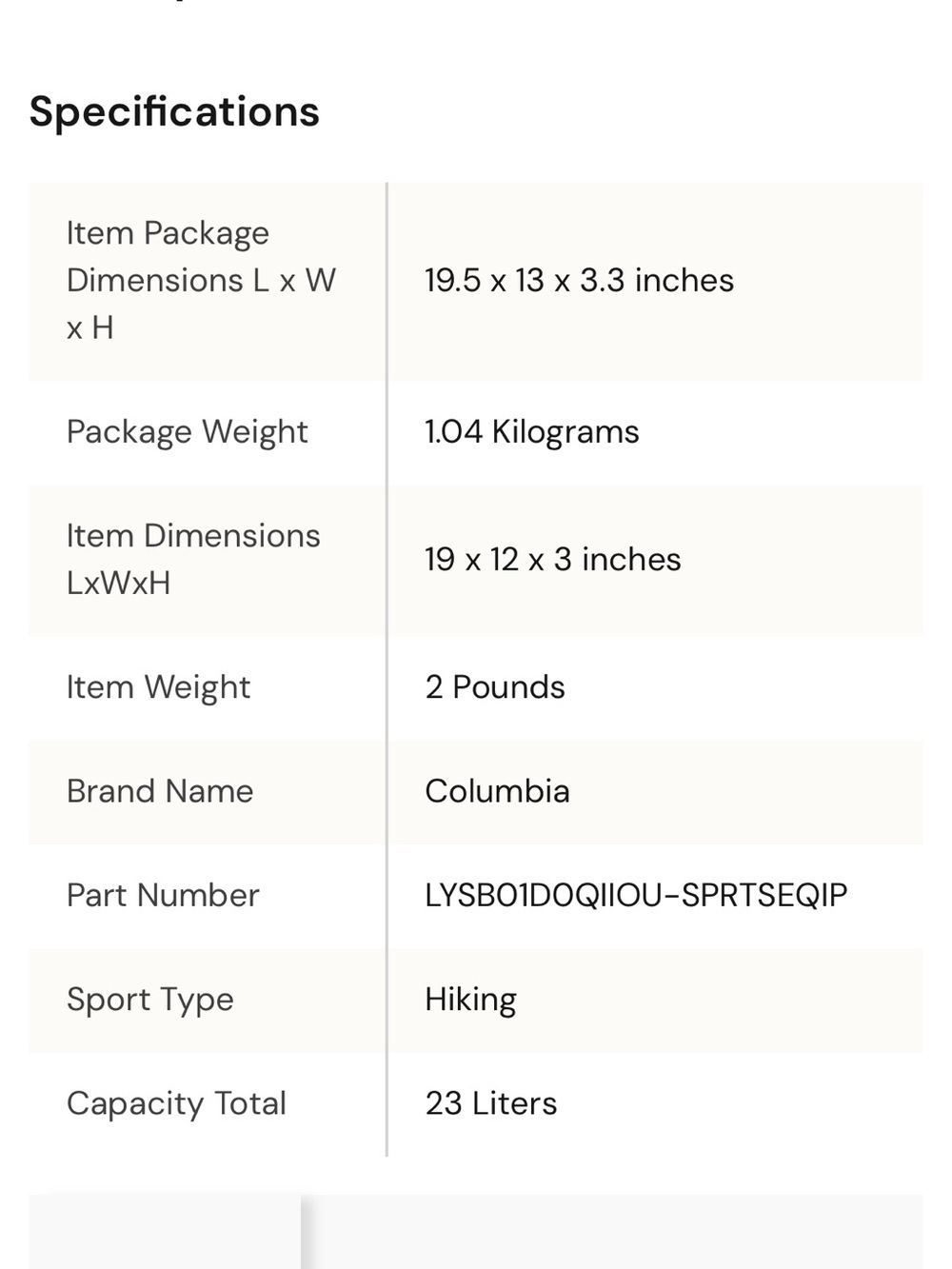
Task: Select the LYSB01DOQIIOU-SPRTSEQIP part number
Action: (x=636, y=895)
